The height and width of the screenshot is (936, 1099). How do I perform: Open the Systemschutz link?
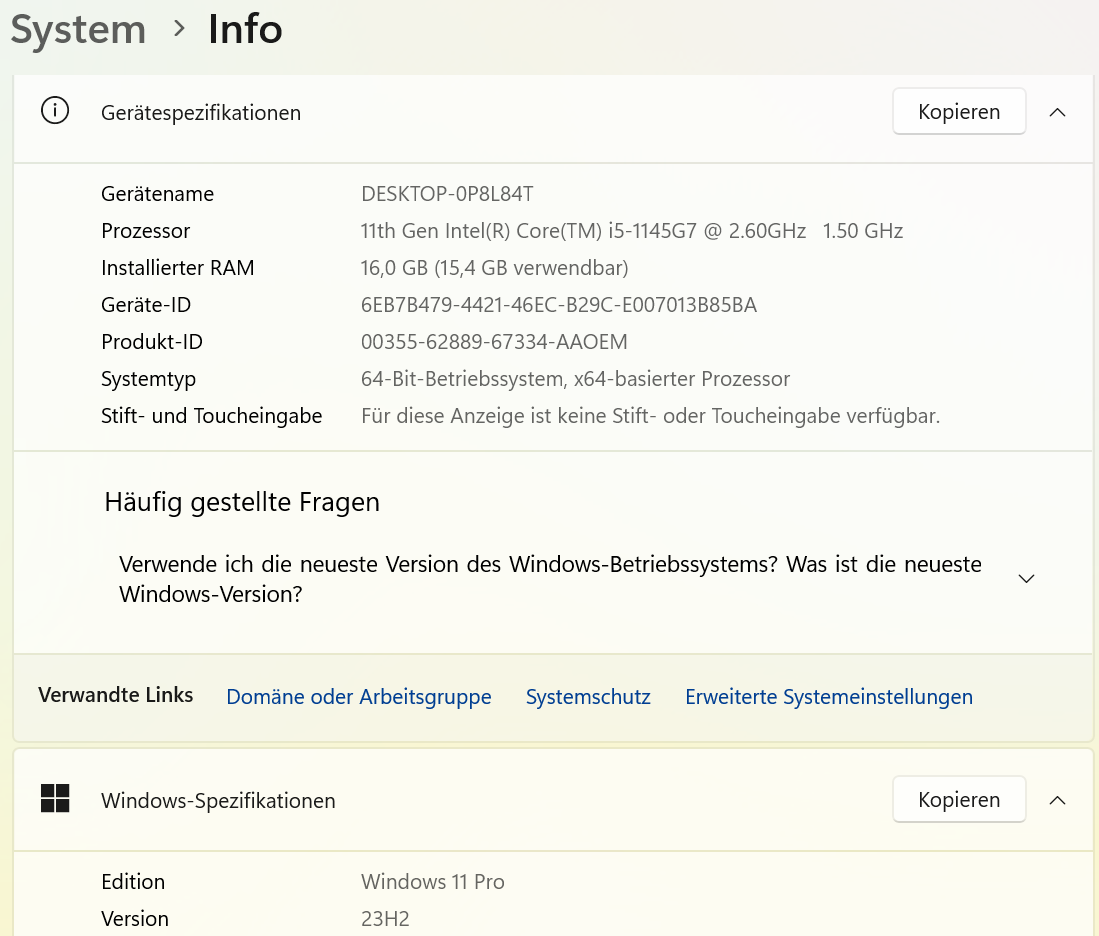tap(588, 697)
